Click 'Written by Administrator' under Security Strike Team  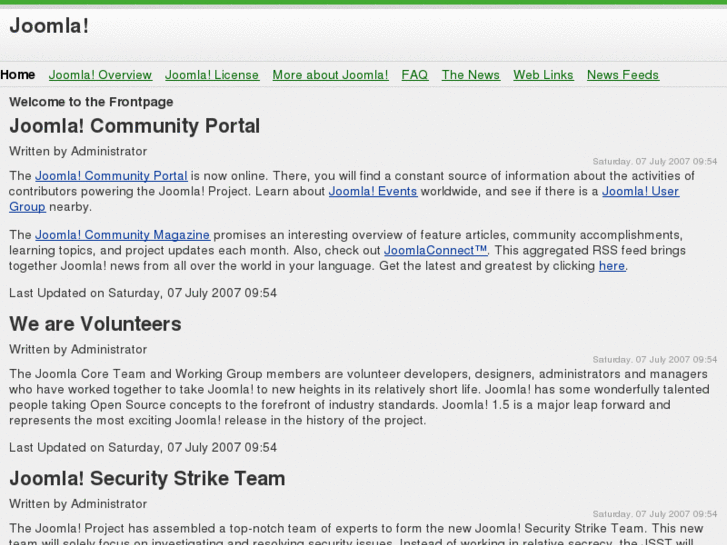point(78,504)
